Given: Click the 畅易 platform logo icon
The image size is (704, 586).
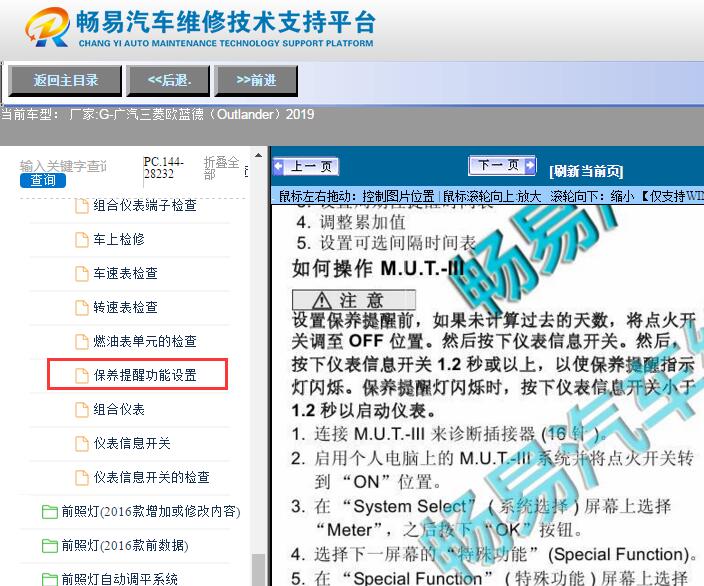Looking at the screenshot, I should pos(47,27).
